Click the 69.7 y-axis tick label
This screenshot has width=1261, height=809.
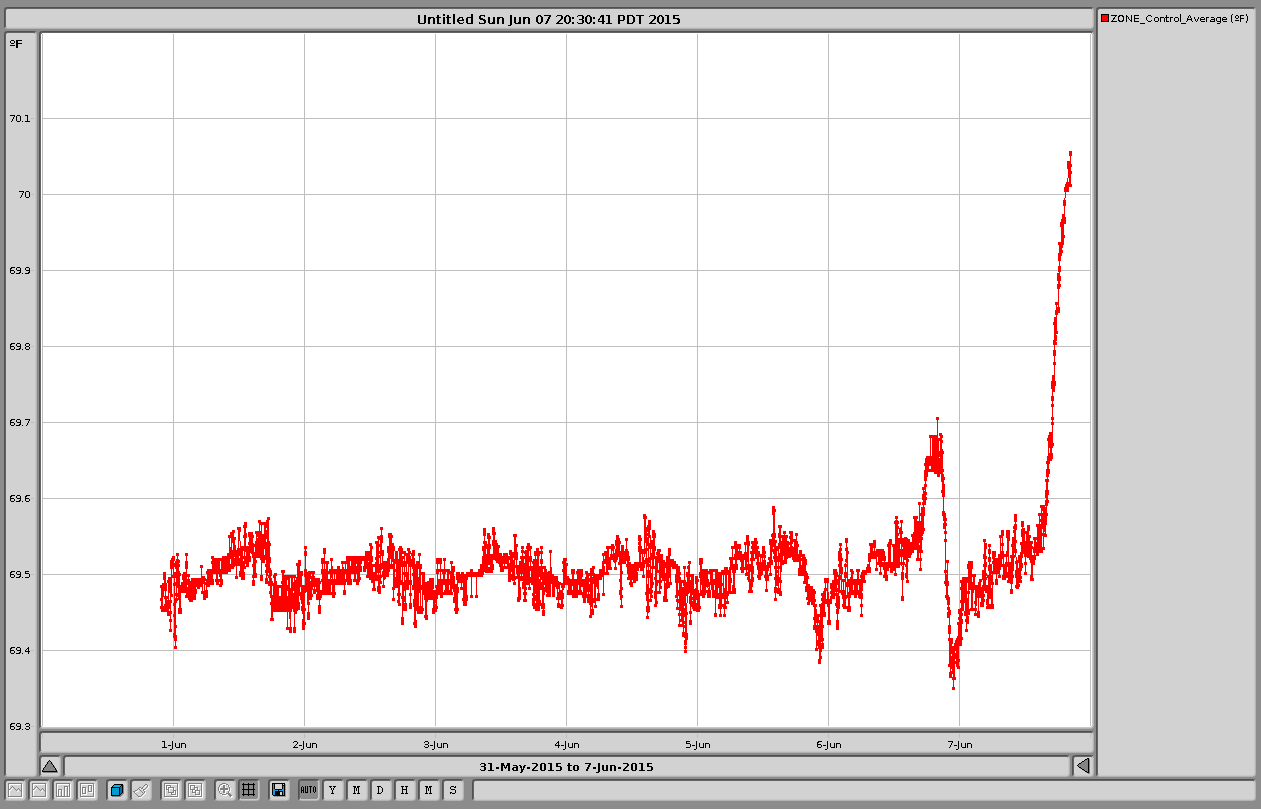20,422
